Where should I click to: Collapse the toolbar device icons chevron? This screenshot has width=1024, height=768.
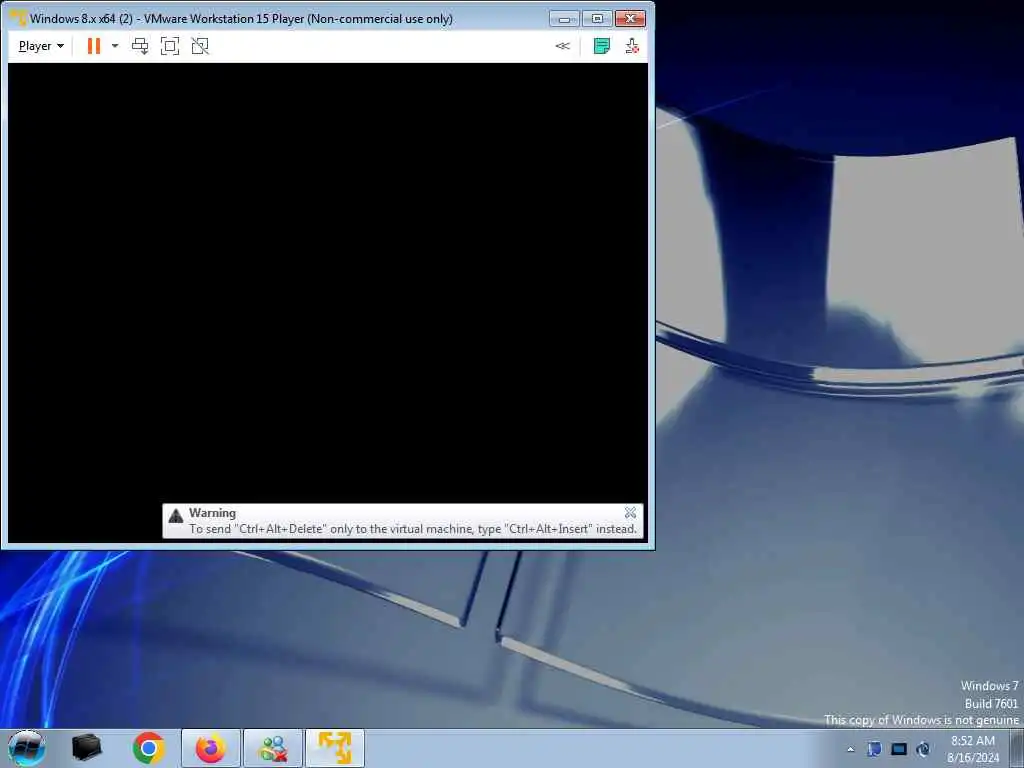click(562, 46)
